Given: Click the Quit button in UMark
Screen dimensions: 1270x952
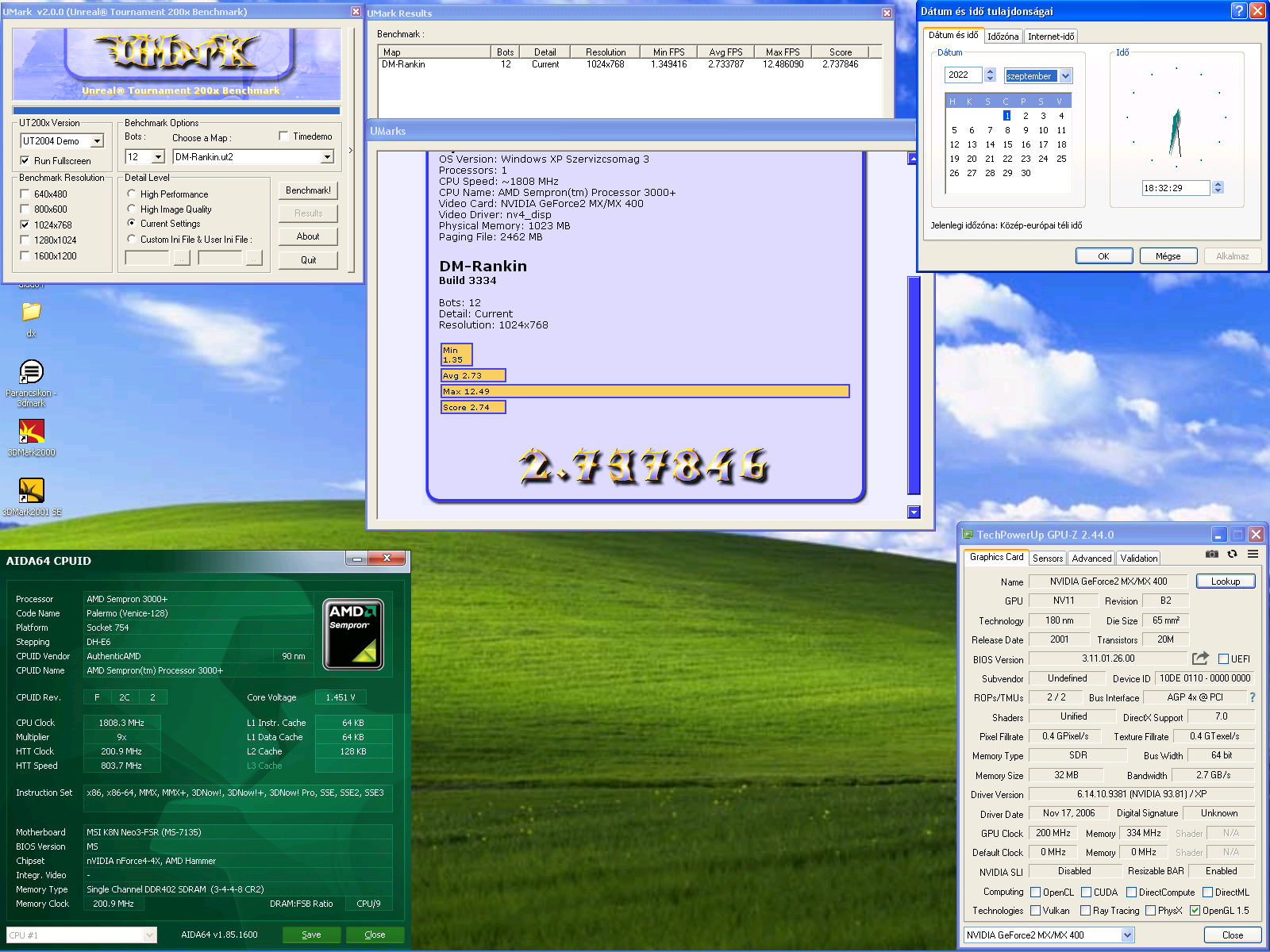Looking at the screenshot, I should click(308, 260).
